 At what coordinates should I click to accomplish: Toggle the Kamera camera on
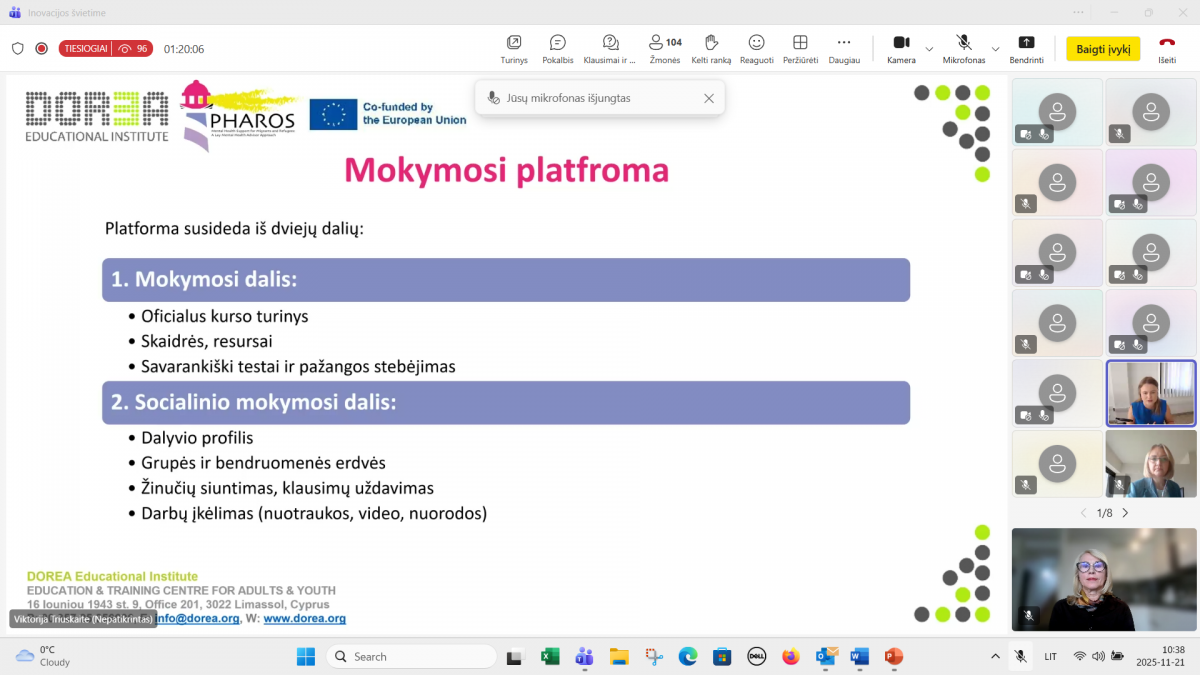tap(900, 48)
